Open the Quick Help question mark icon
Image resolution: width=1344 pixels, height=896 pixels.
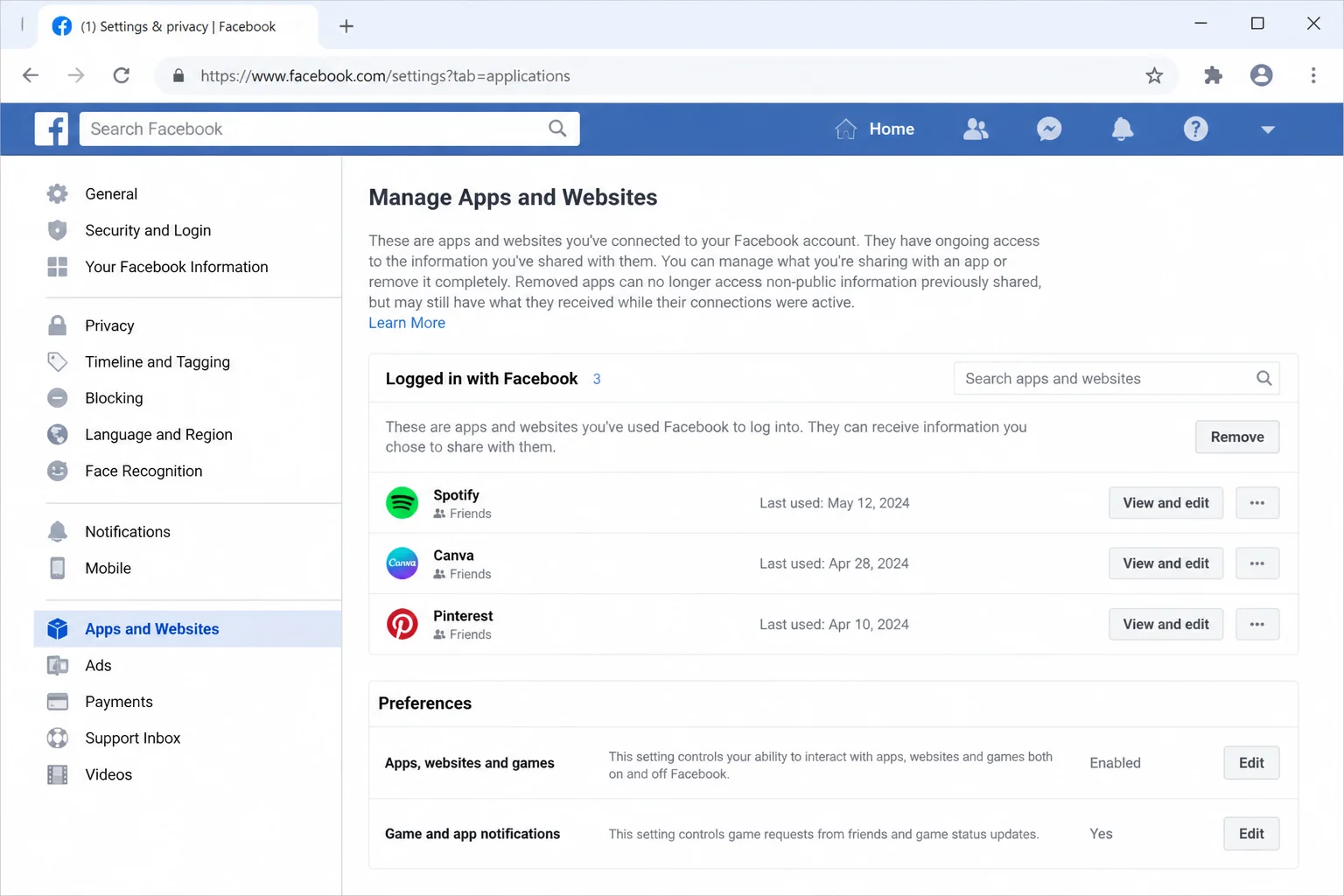click(1196, 129)
